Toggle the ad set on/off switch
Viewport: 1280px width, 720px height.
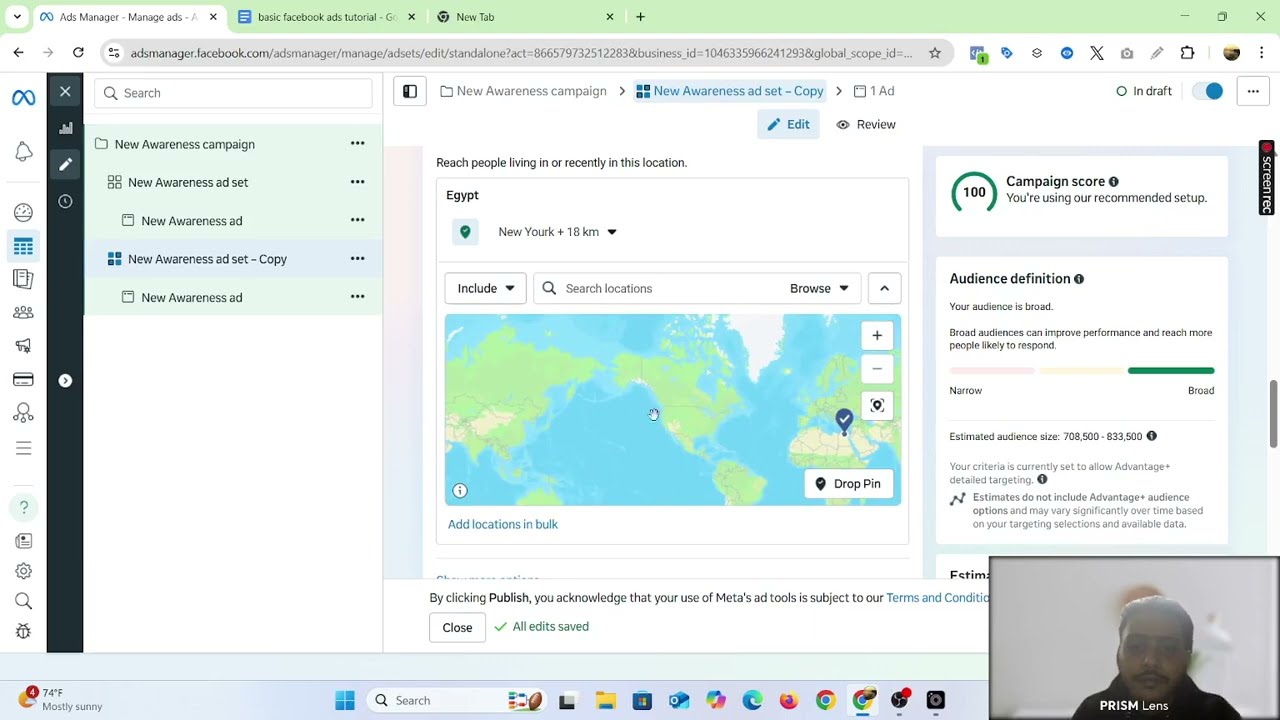click(x=1208, y=91)
